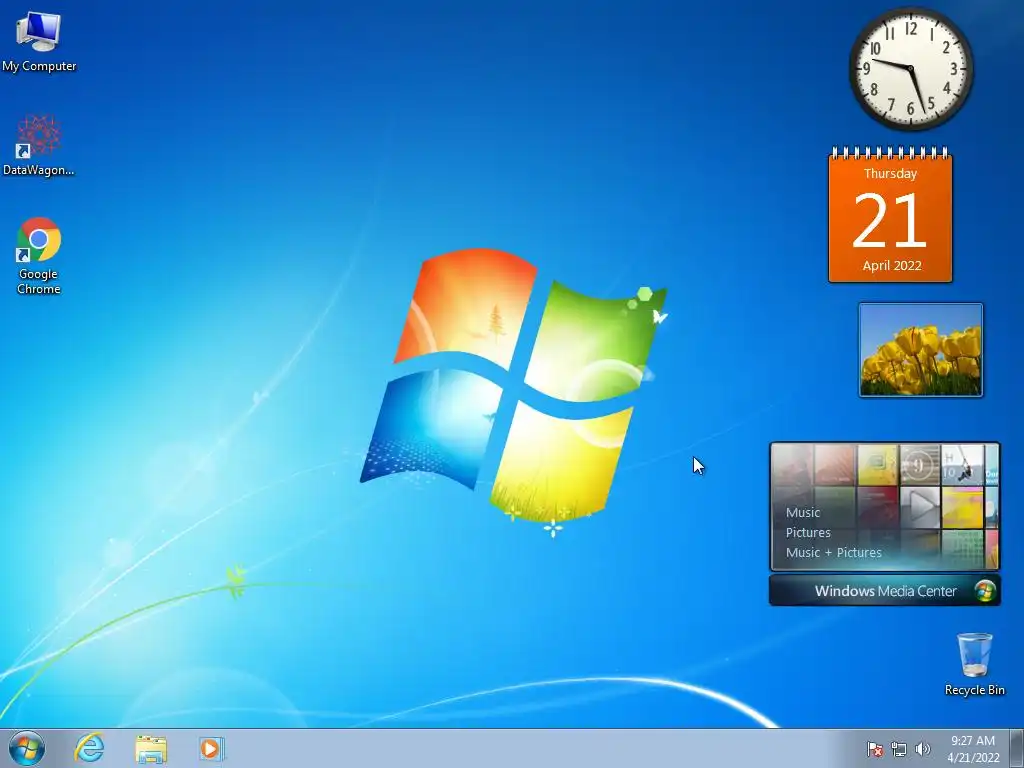Click the tulips slideshow gadget picture
The width and height of the screenshot is (1024, 768).
pos(921,349)
